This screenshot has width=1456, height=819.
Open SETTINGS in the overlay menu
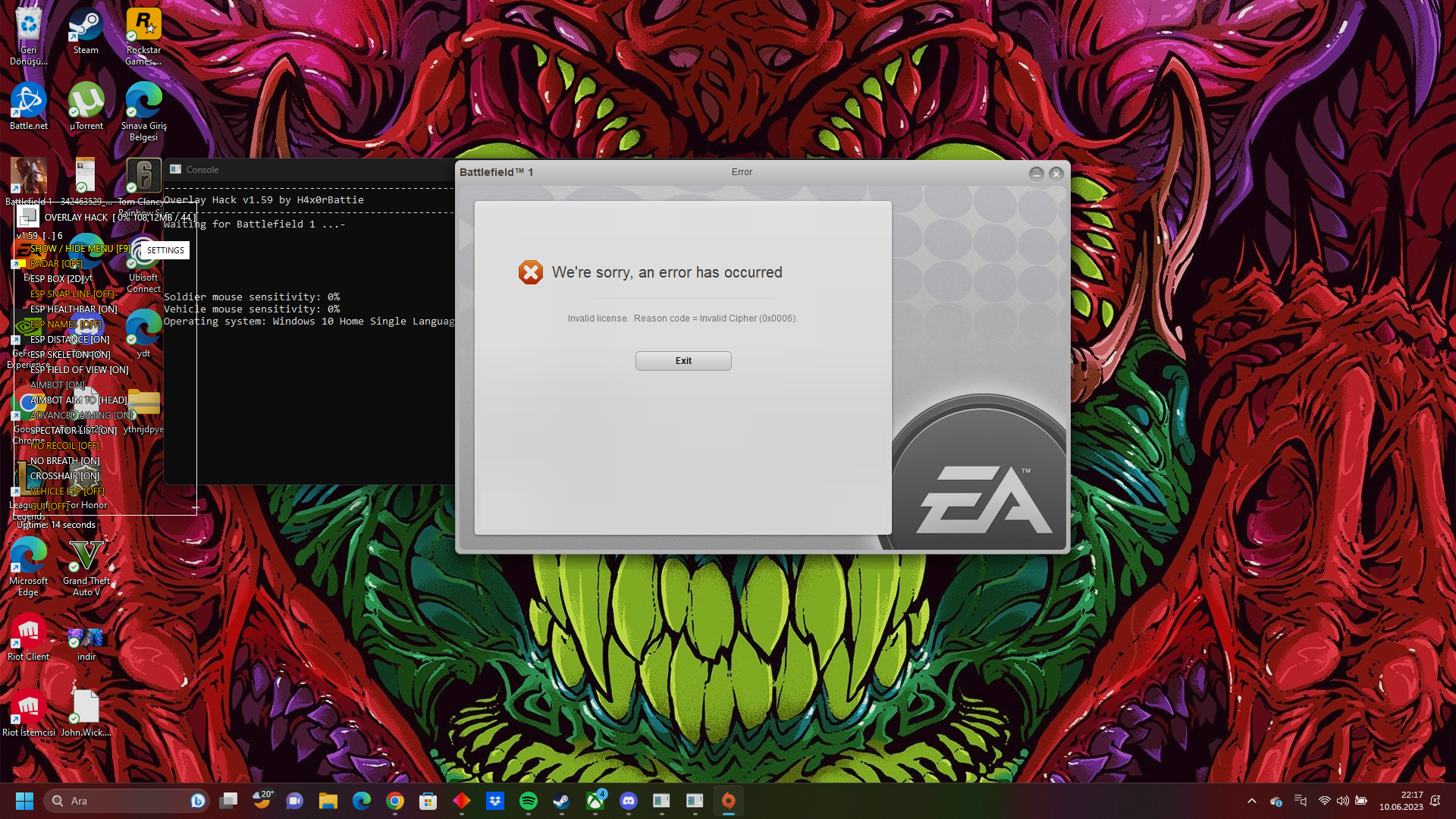(x=165, y=250)
